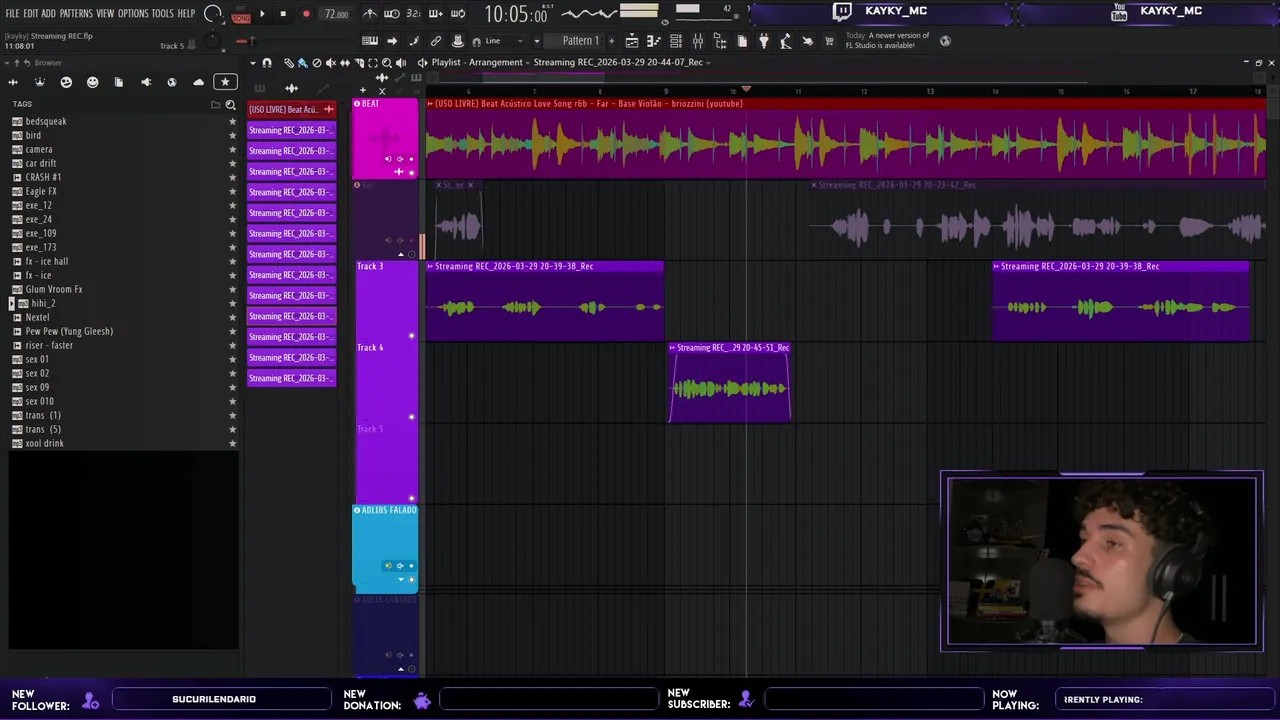The image size is (1280, 720).
Task: Select the Mute tool in Playlist
Action: pyautogui.click(x=331, y=63)
